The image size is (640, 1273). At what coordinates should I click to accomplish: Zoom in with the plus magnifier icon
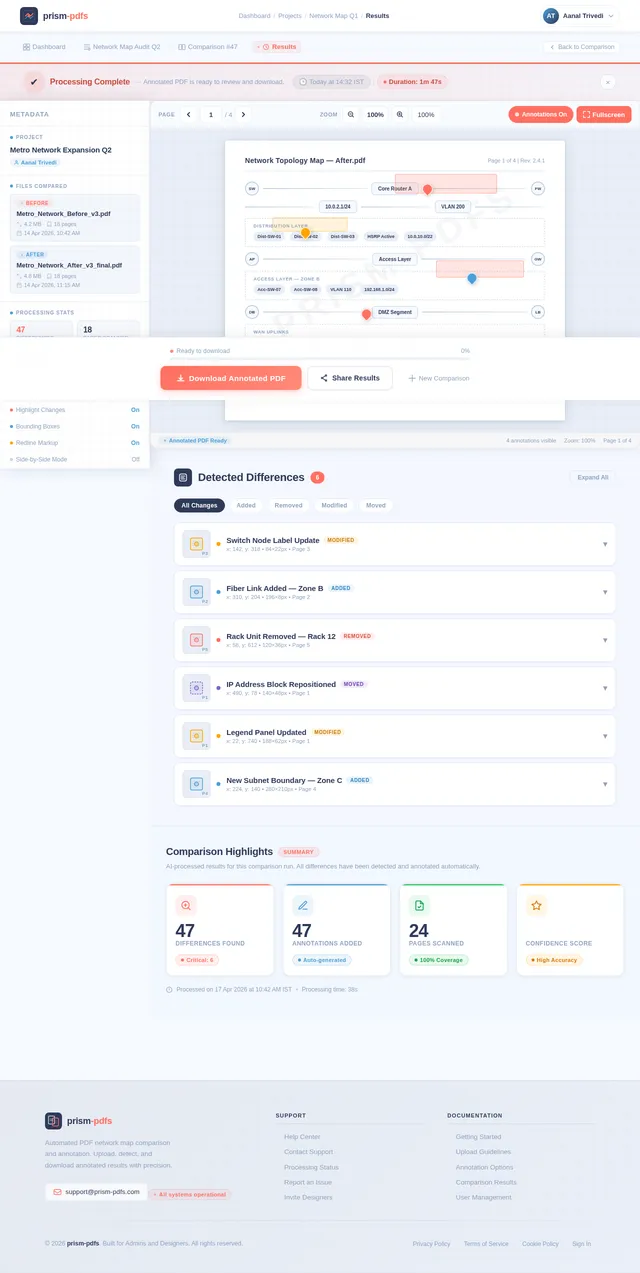(400, 115)
